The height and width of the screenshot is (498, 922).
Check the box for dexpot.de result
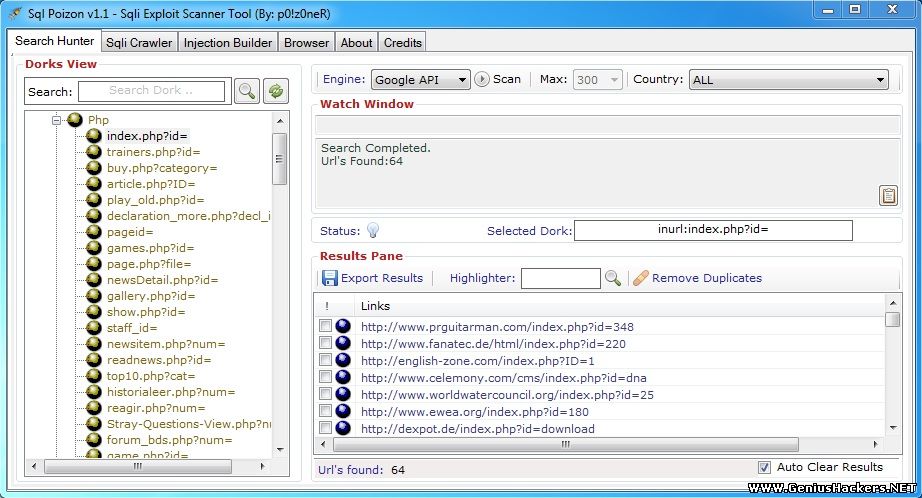325,427
